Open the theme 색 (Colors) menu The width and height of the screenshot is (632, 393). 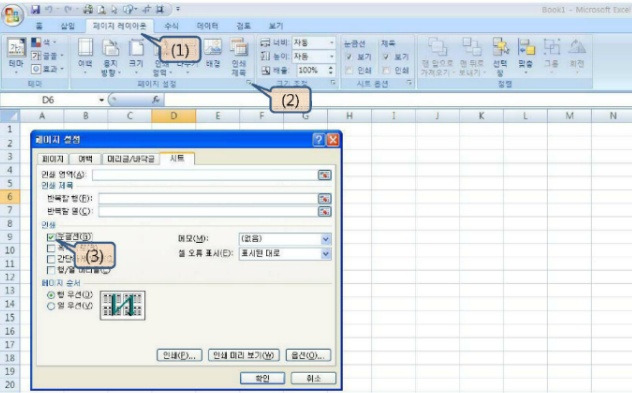point(43,42)
